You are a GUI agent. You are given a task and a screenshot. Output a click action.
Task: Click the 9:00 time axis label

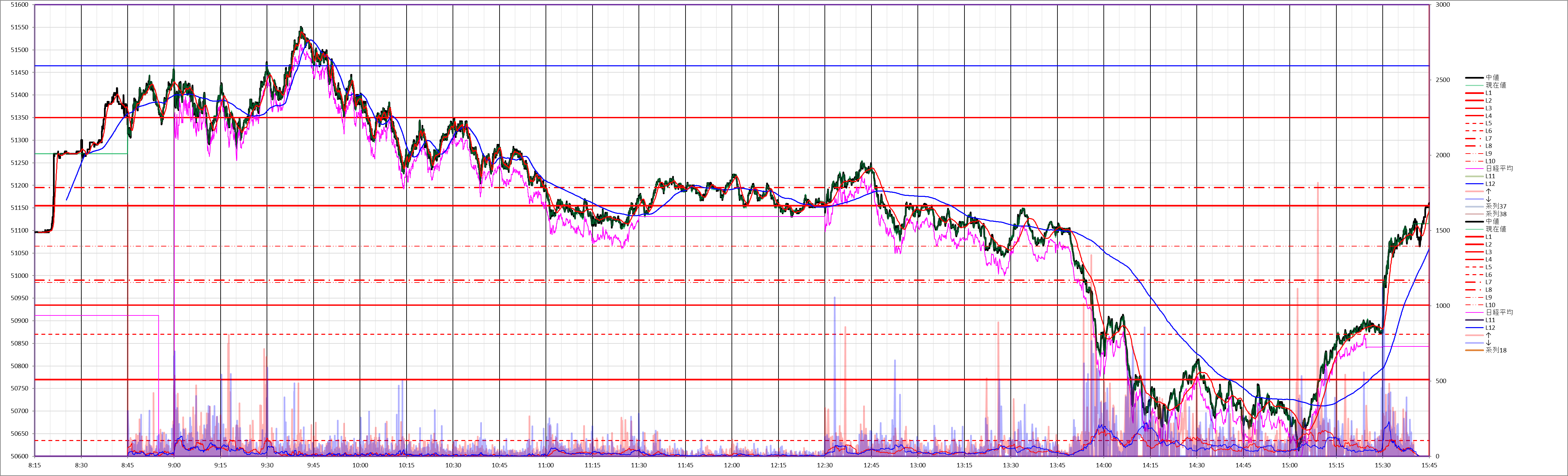point(174,466)
